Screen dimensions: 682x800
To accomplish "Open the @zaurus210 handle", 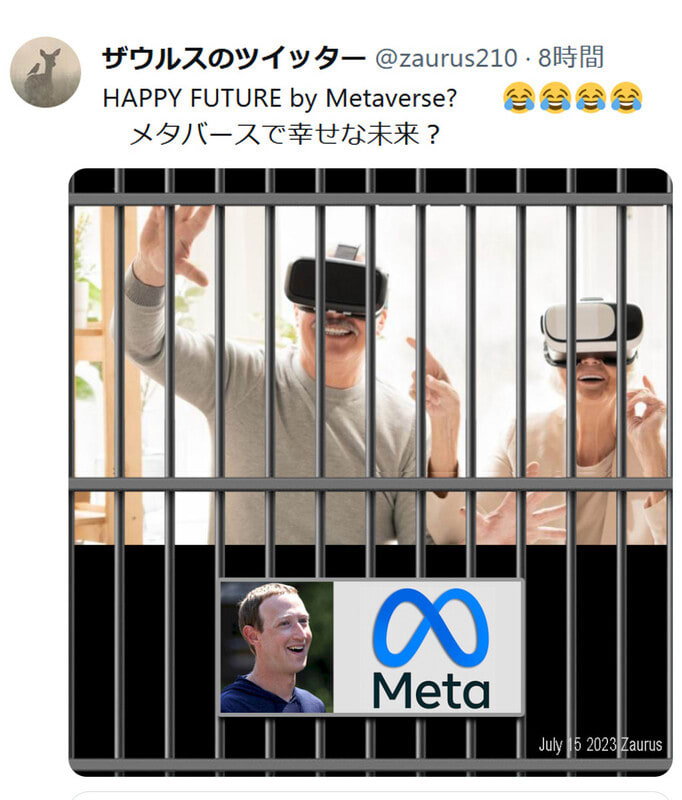I will tap(446, 58).
